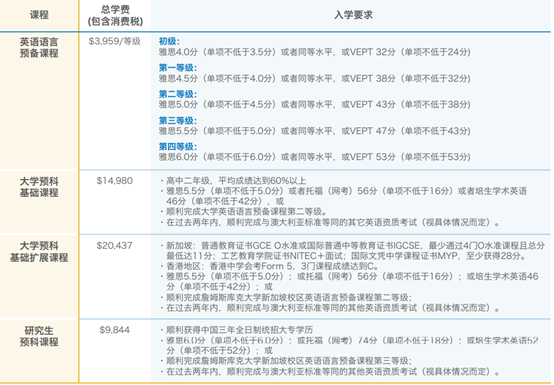Screen dimensions: 554x385
Task: Select the 大学预科基础课程 row label
Action: pos(39,187)
